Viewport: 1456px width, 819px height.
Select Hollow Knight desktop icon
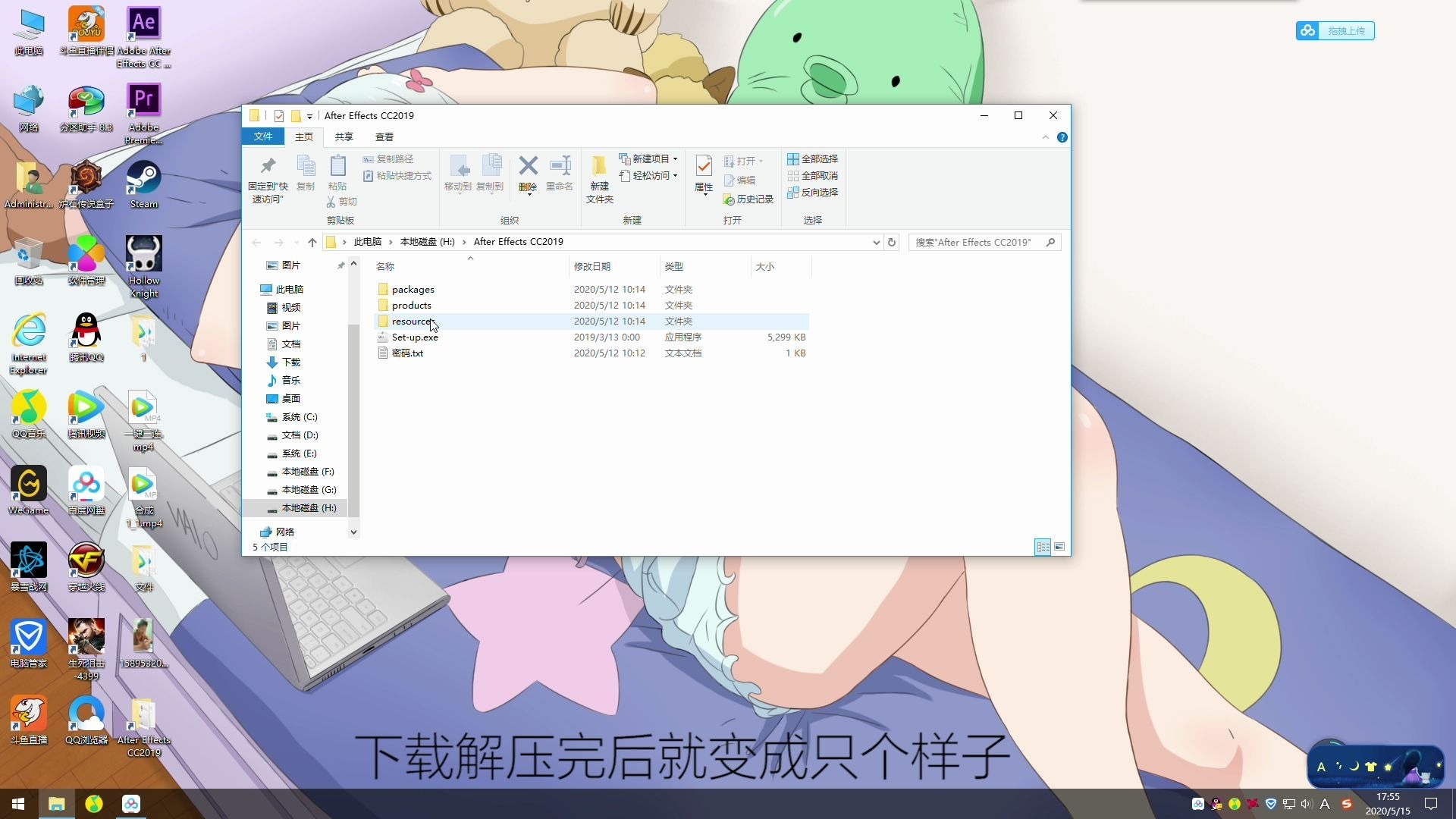143,267
